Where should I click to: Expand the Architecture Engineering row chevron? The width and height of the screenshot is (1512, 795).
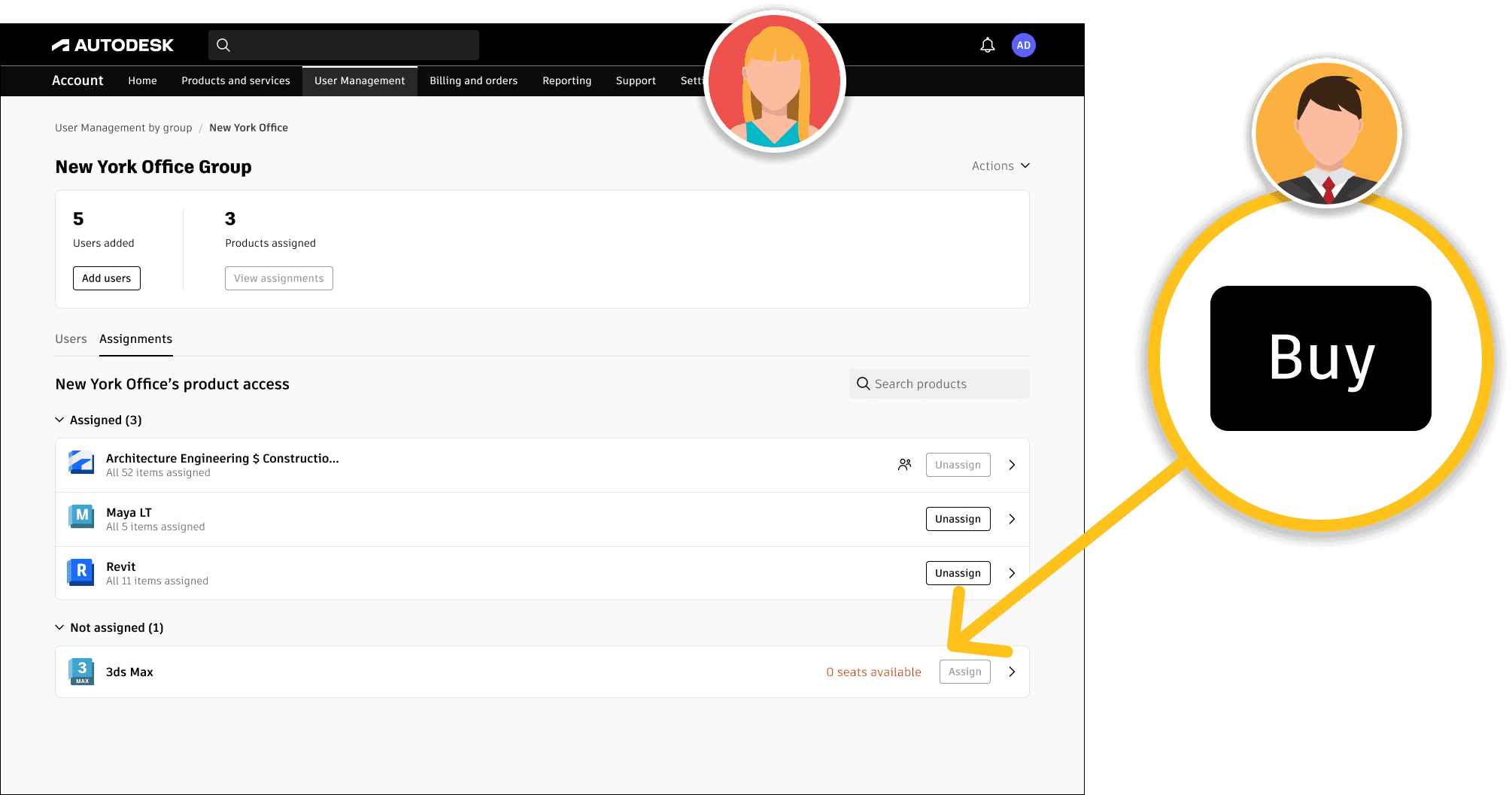(1012, 465)
